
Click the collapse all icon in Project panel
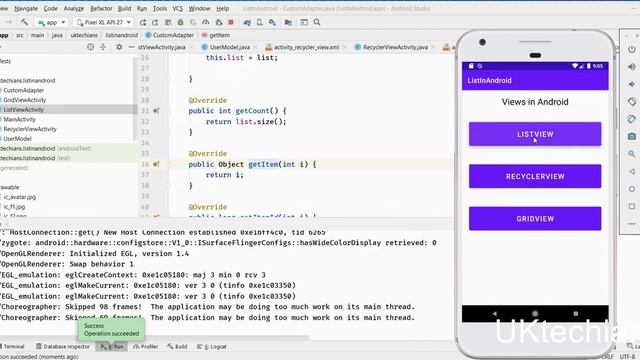103,47
